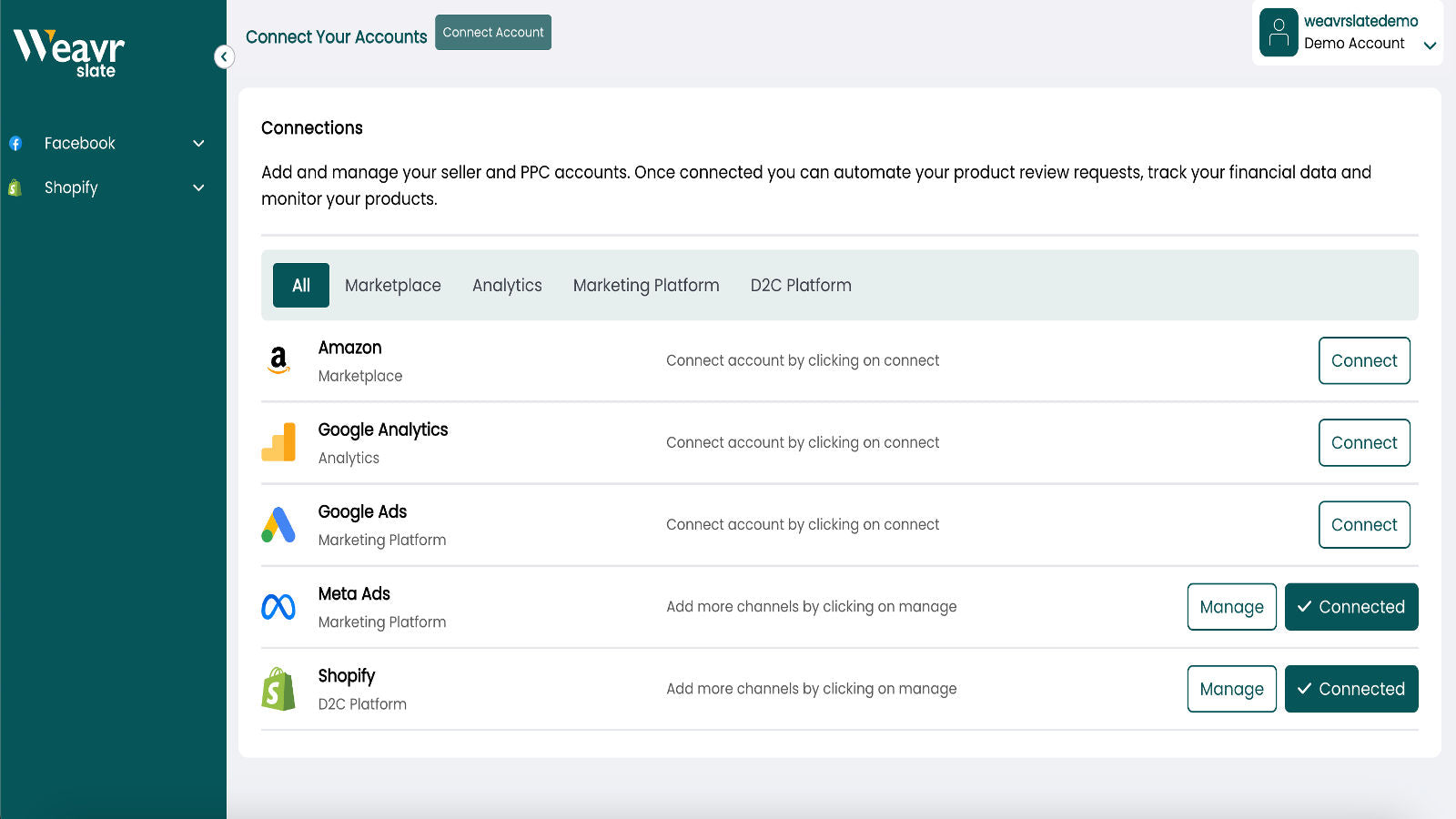1456x819 pixels.
Task: Select the Analytics filter tab
Action: pos(507,285)
